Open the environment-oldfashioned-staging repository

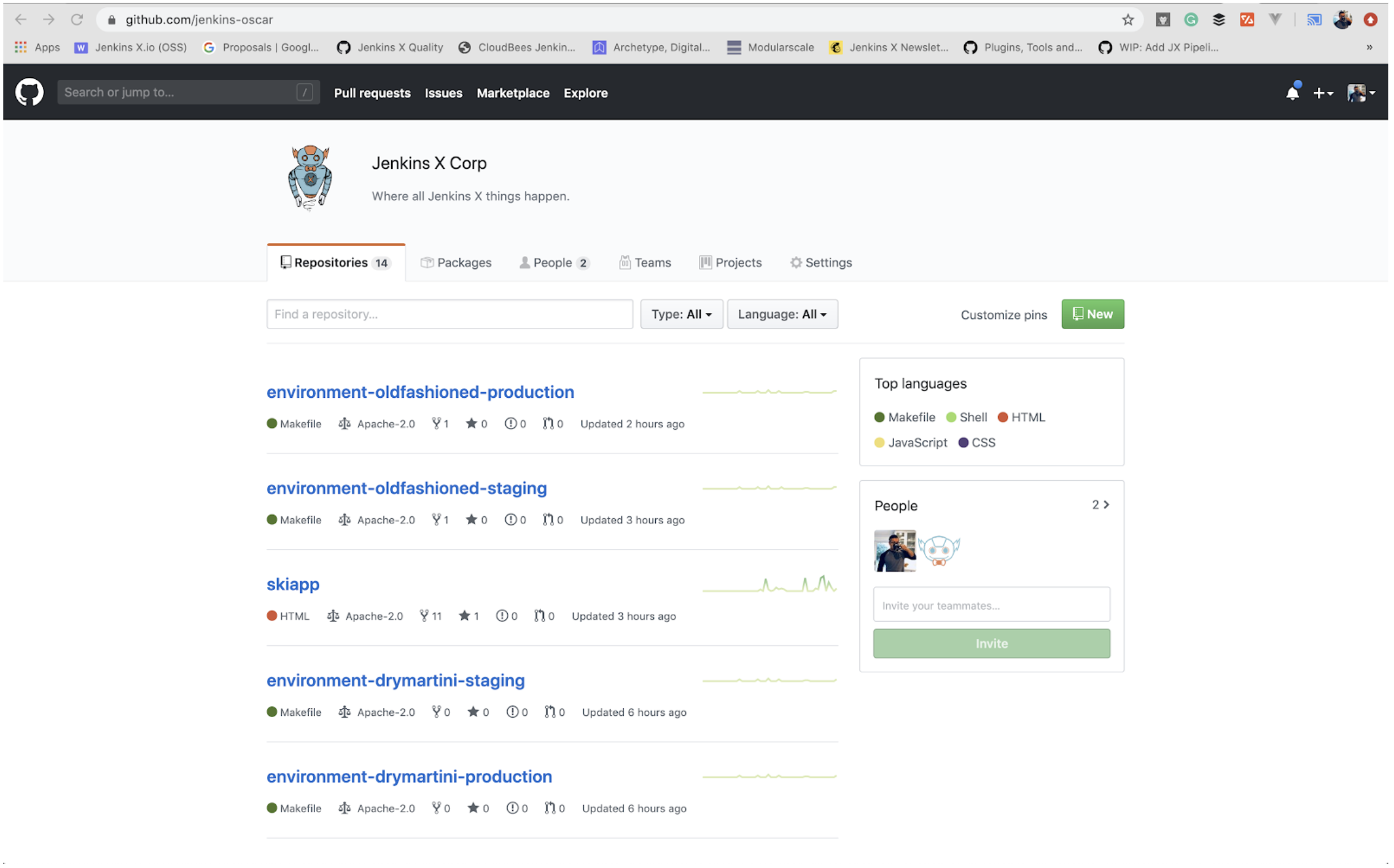(407, 488)
